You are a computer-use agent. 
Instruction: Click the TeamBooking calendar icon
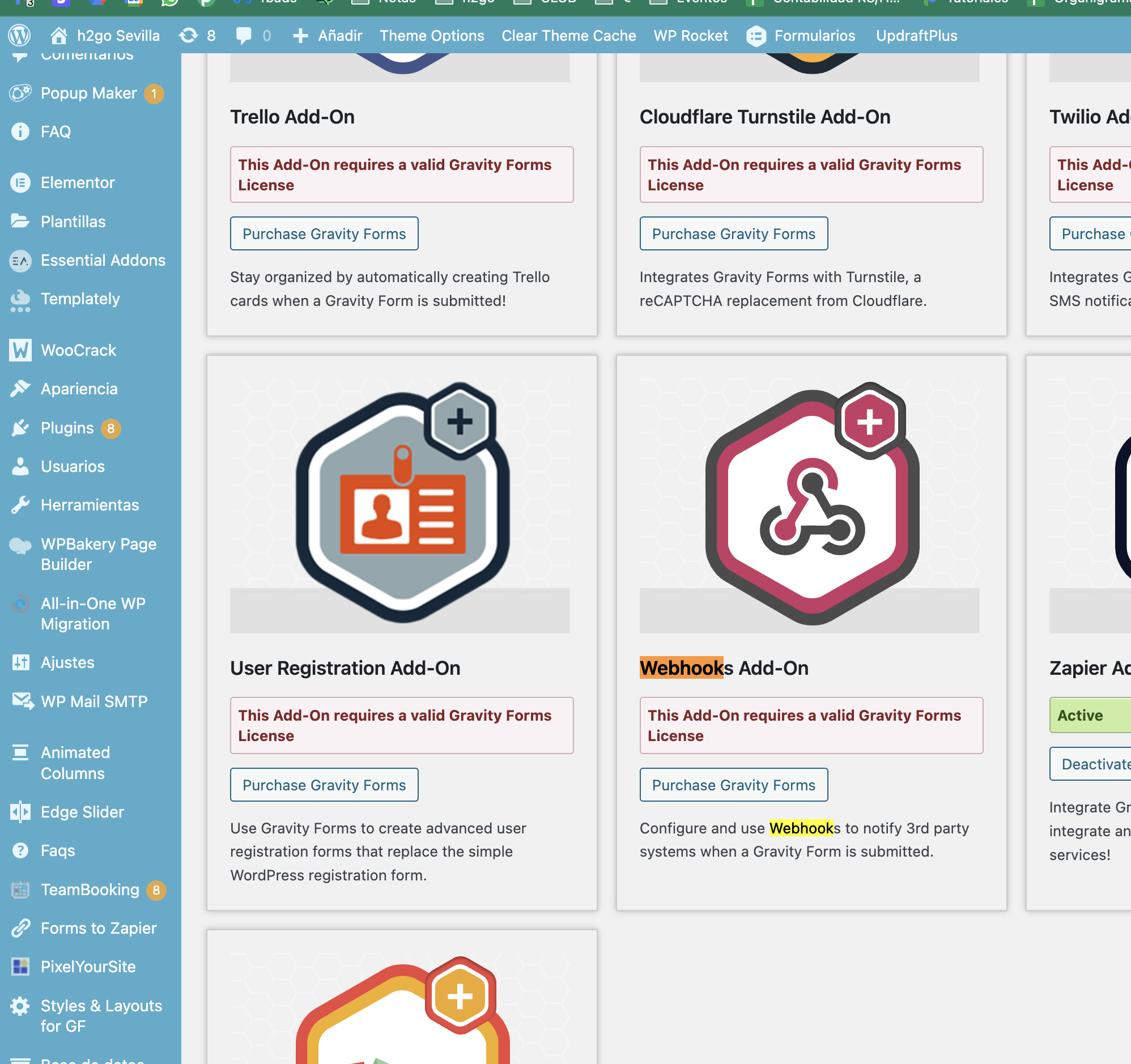pos(20,890)
